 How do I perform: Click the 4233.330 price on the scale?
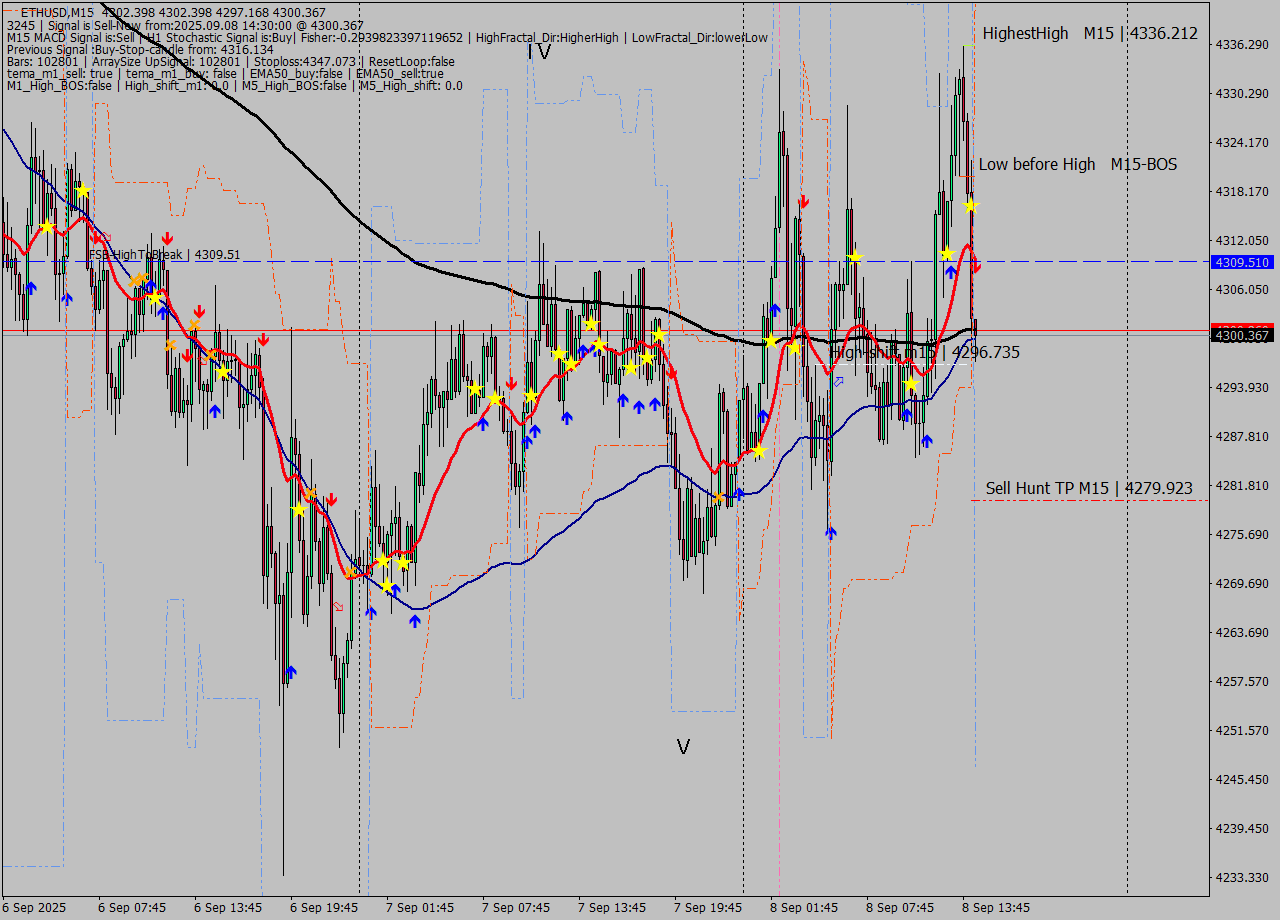(1241, 878)
